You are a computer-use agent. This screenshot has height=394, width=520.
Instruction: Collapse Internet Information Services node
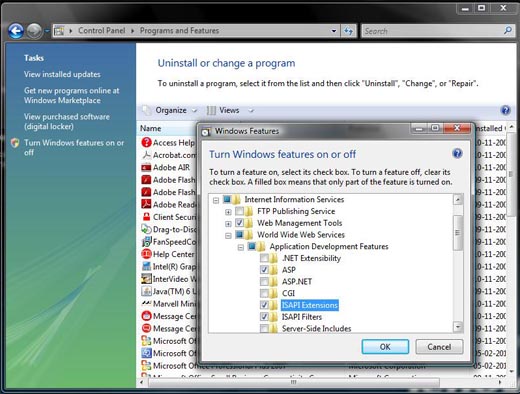[216, 200]
